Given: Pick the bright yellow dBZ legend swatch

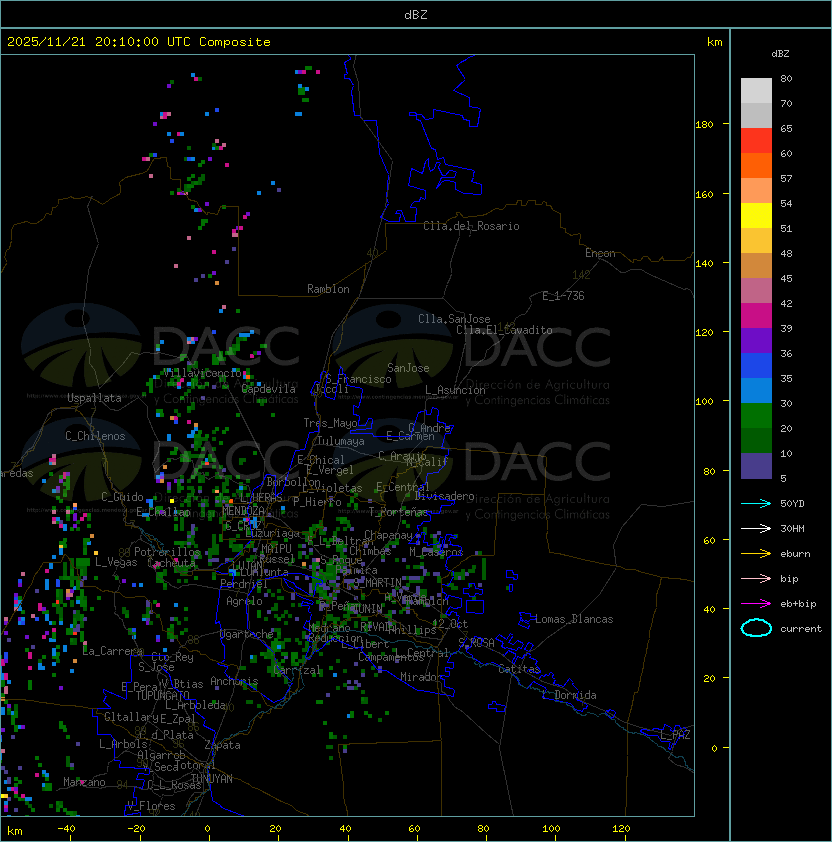Looking at the screenshot, I should pyautogui.click(x=756, y=215).
